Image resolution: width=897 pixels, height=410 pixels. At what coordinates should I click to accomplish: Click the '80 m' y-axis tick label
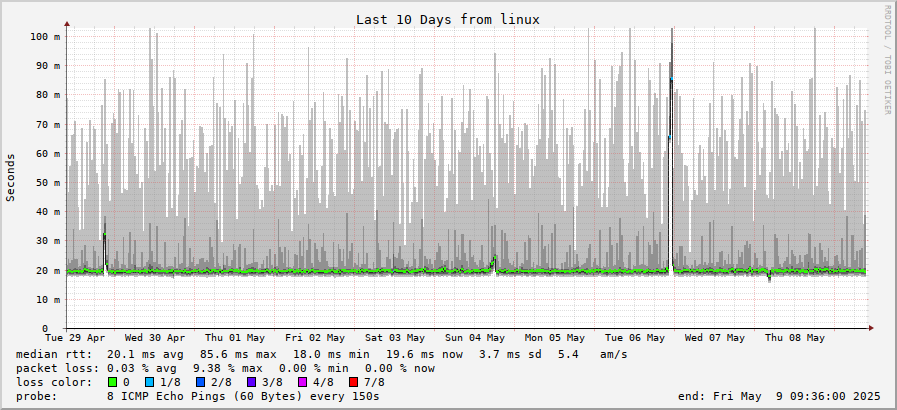coord(48,95)
